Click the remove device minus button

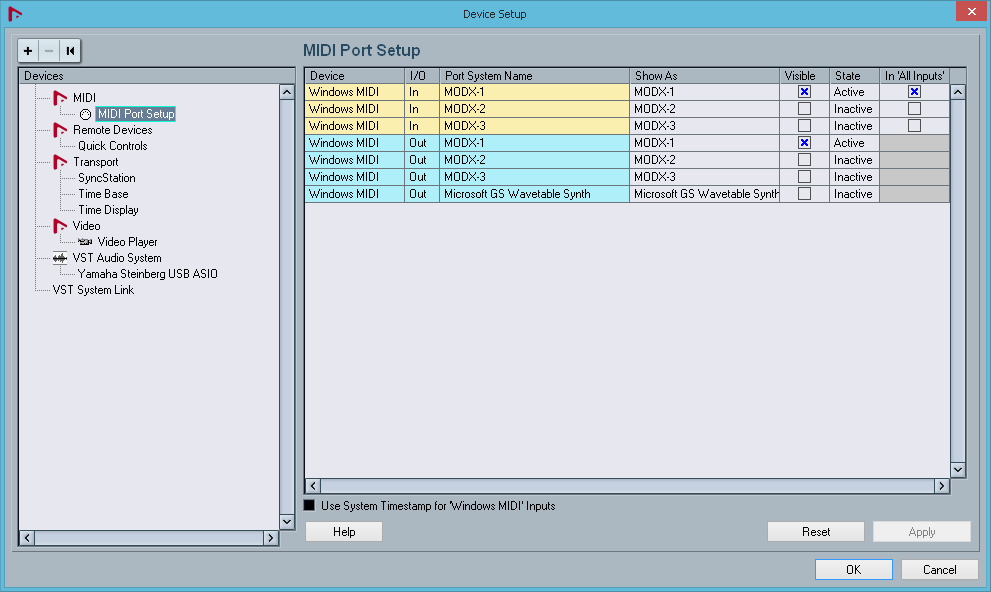pyautogui.click(x=49, y=51)
